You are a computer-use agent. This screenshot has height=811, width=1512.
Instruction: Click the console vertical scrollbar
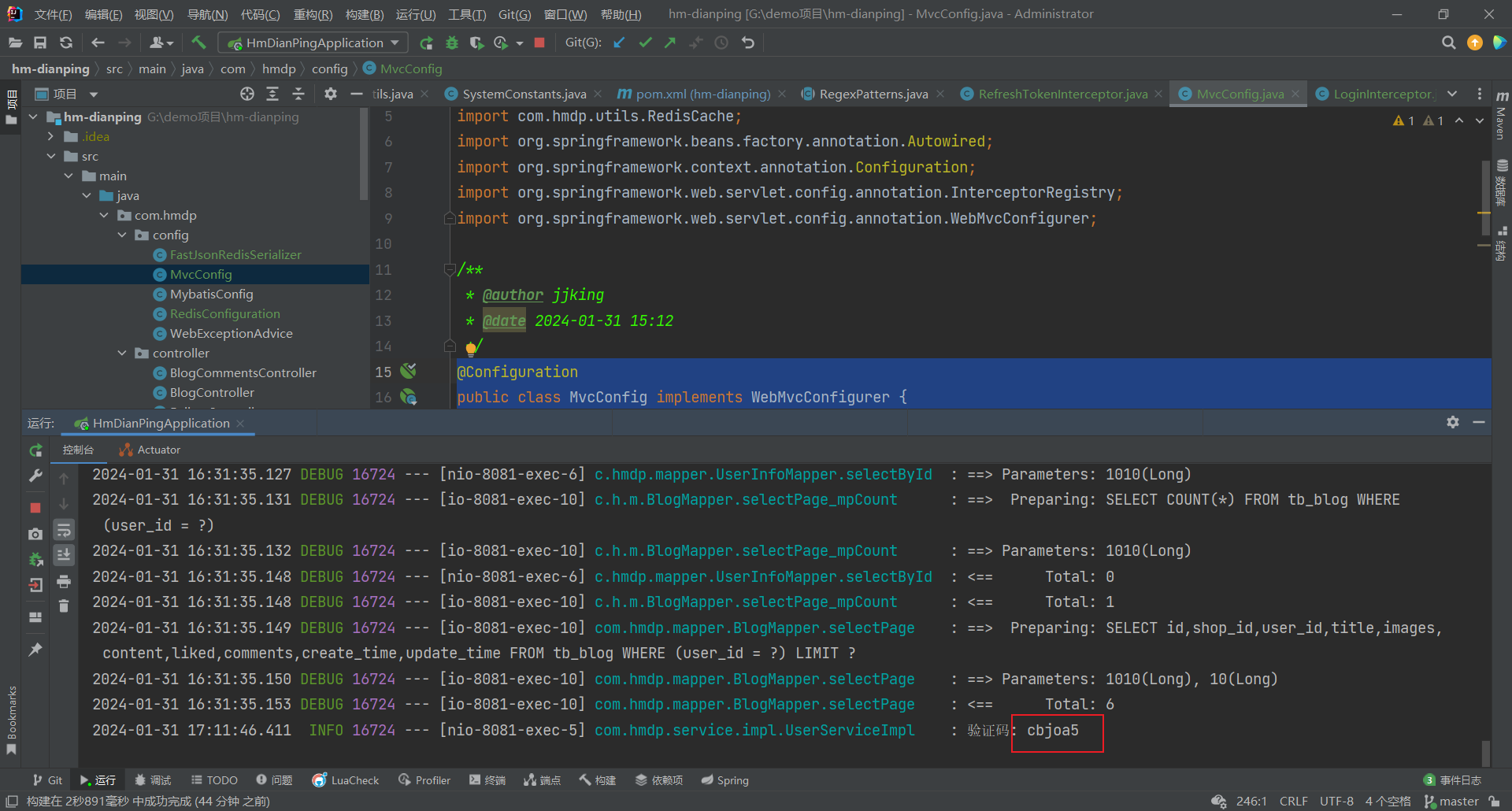pyautogui.click(x=1485, y=753)
